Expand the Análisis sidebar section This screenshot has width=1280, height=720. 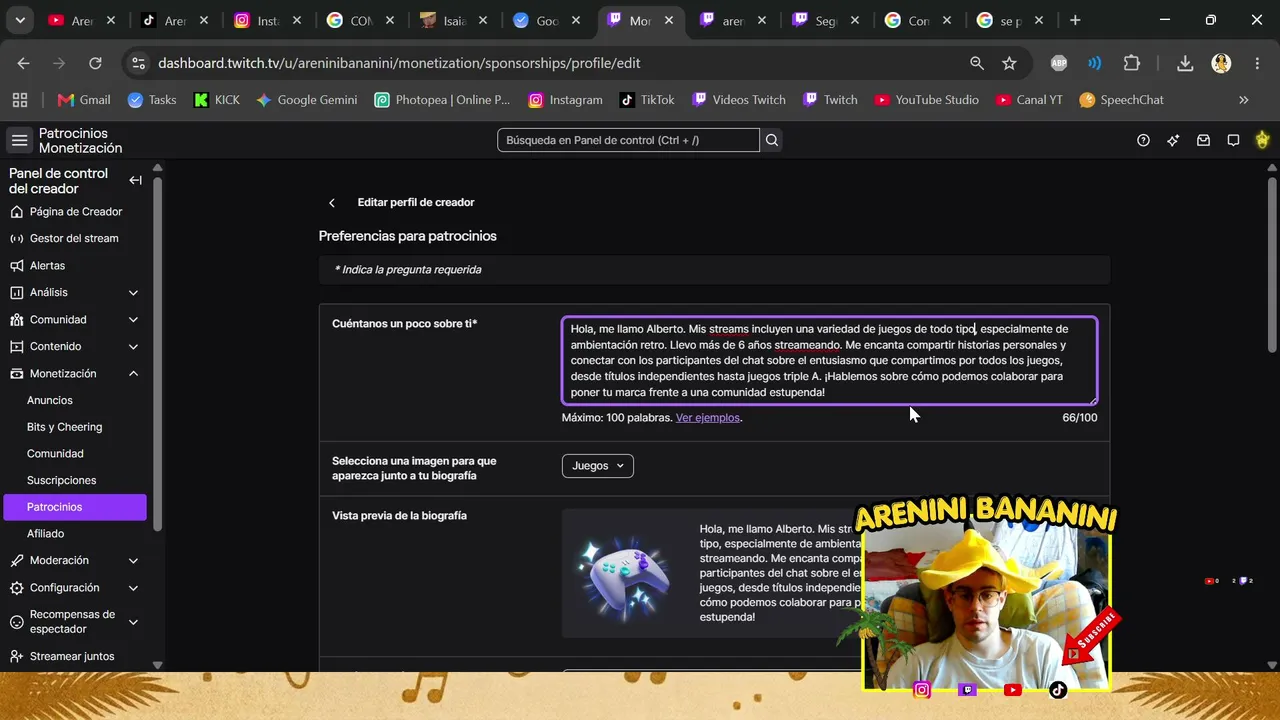click(x=133, y=293)
